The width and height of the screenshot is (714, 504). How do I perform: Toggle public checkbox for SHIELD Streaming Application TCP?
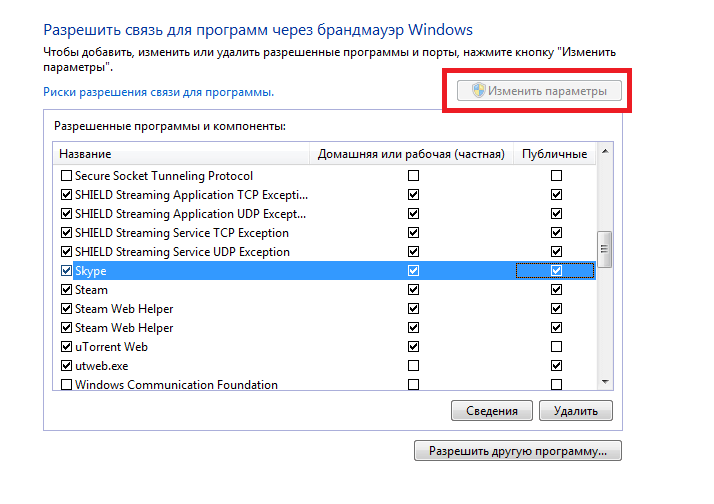556,194
